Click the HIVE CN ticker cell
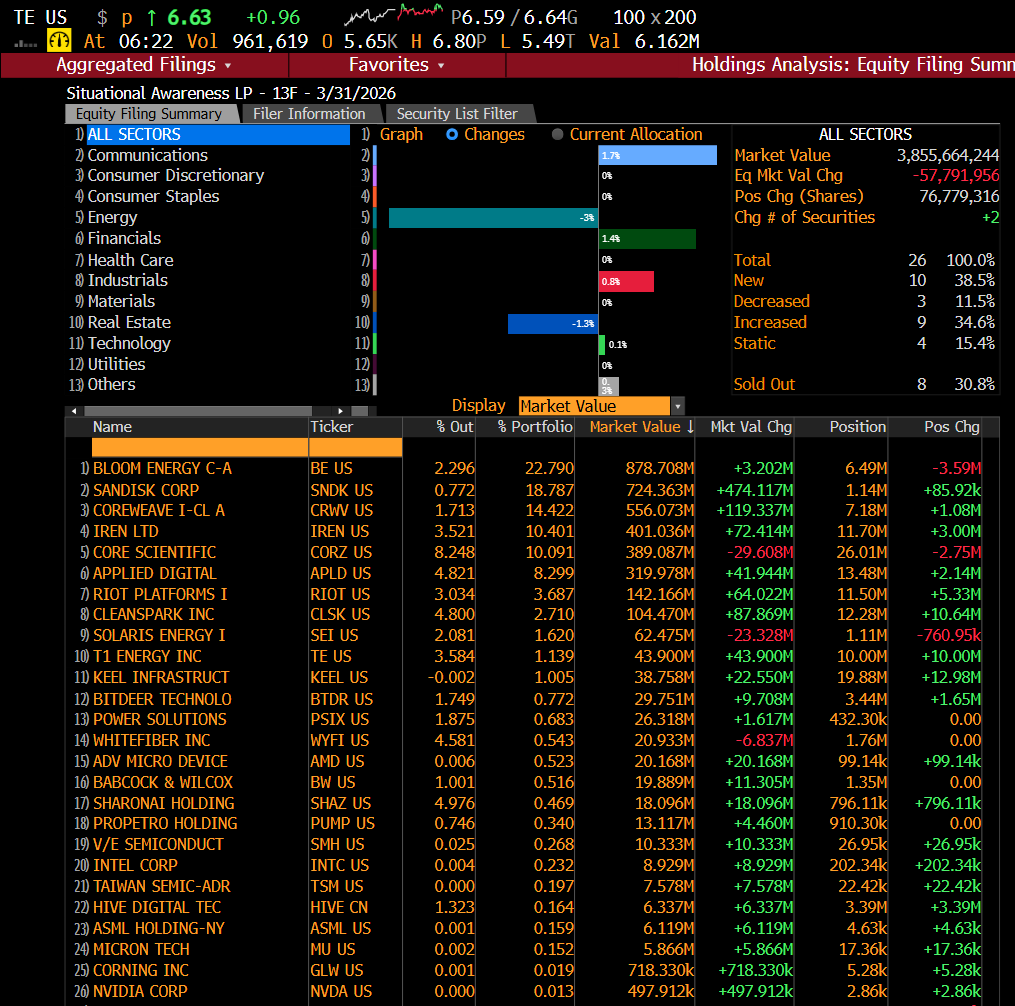 coord(339,908)
